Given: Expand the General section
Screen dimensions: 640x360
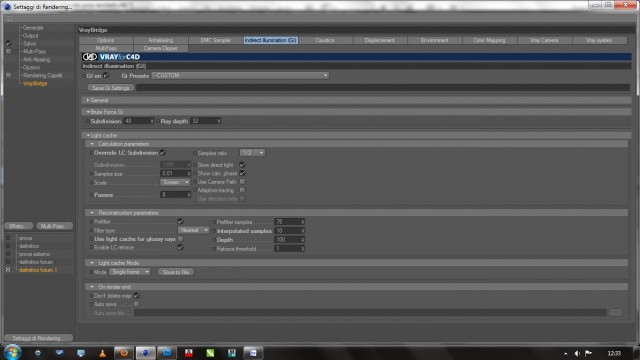Looking at the screenshot, I should (88, 100).
